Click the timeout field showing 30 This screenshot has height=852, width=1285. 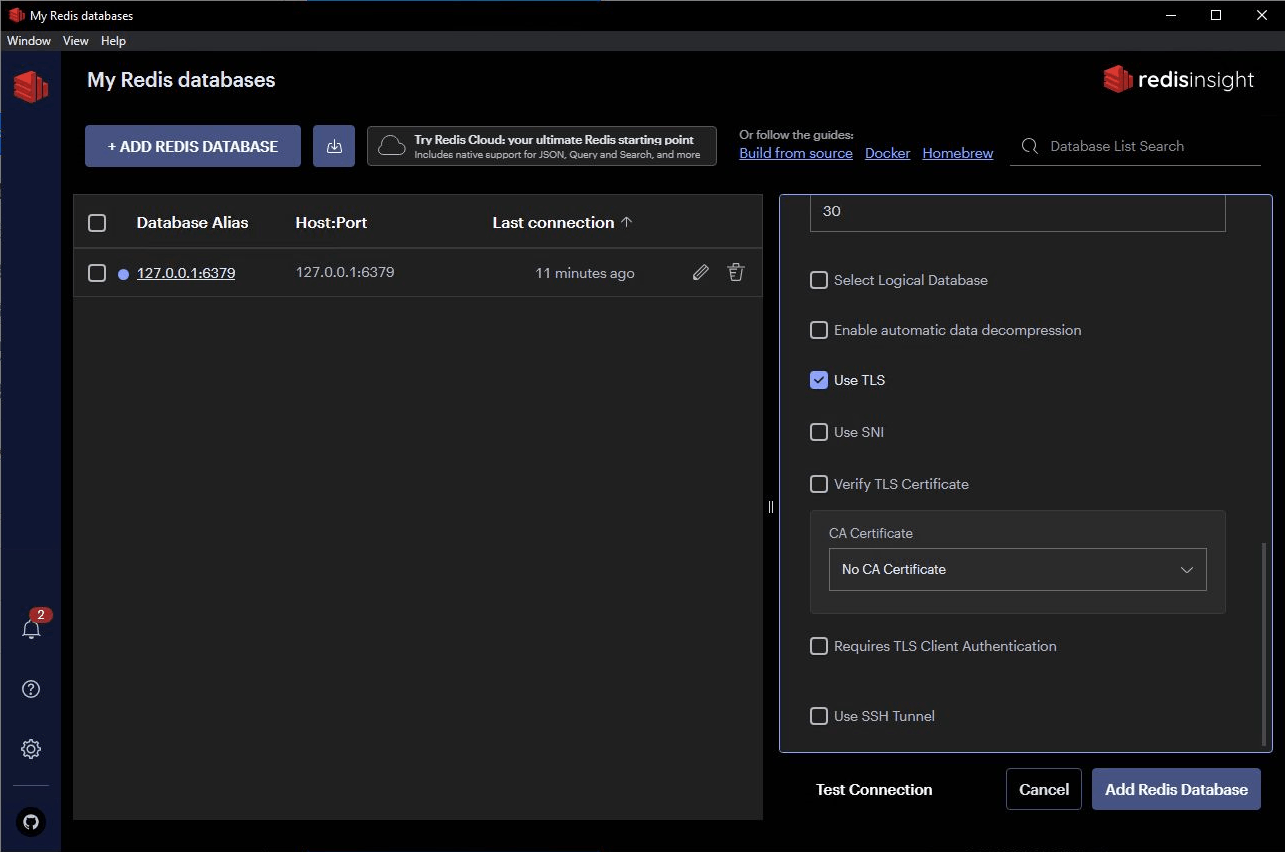click(x=1017, y=212)
